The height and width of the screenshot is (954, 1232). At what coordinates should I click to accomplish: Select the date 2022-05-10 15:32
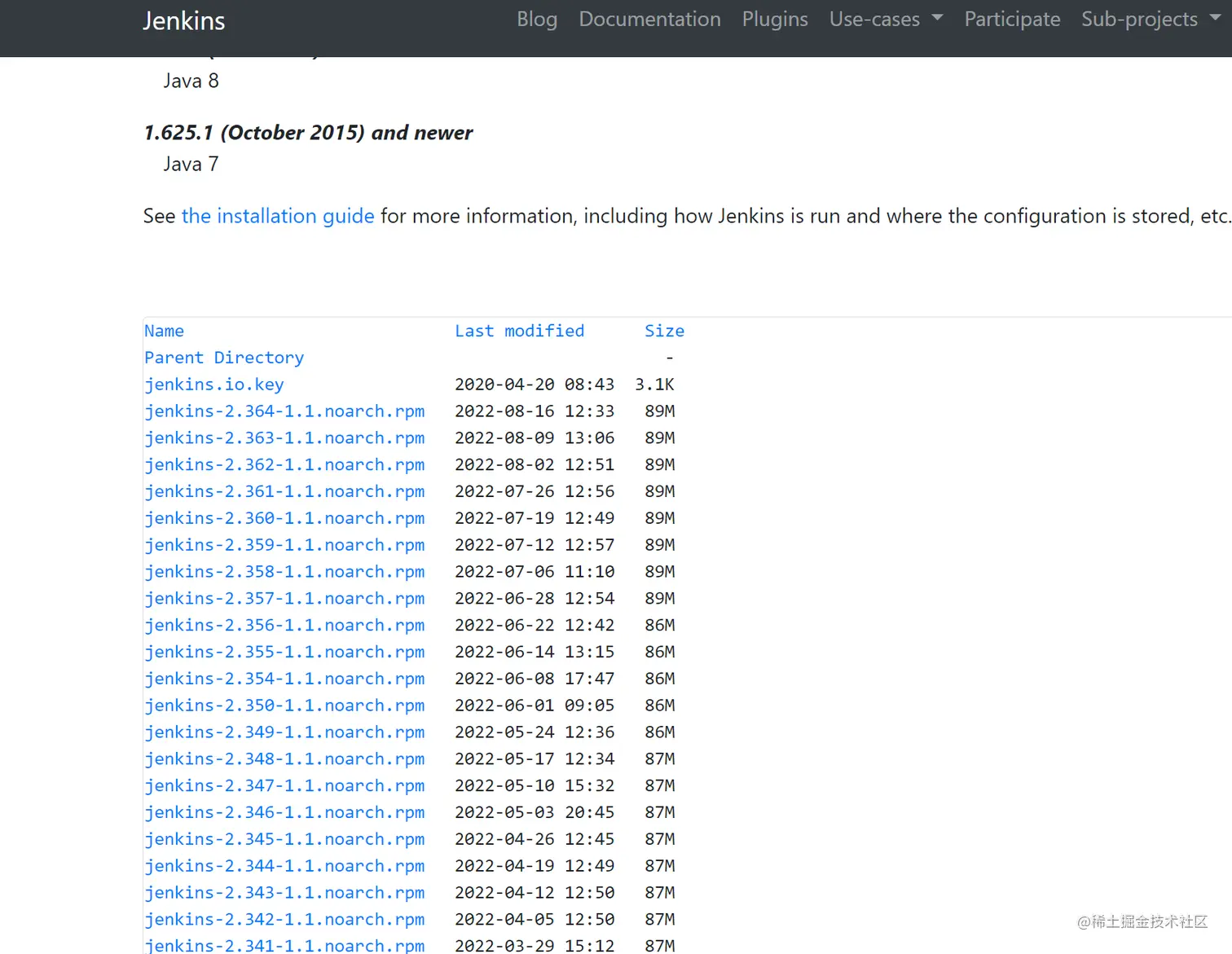535,786
